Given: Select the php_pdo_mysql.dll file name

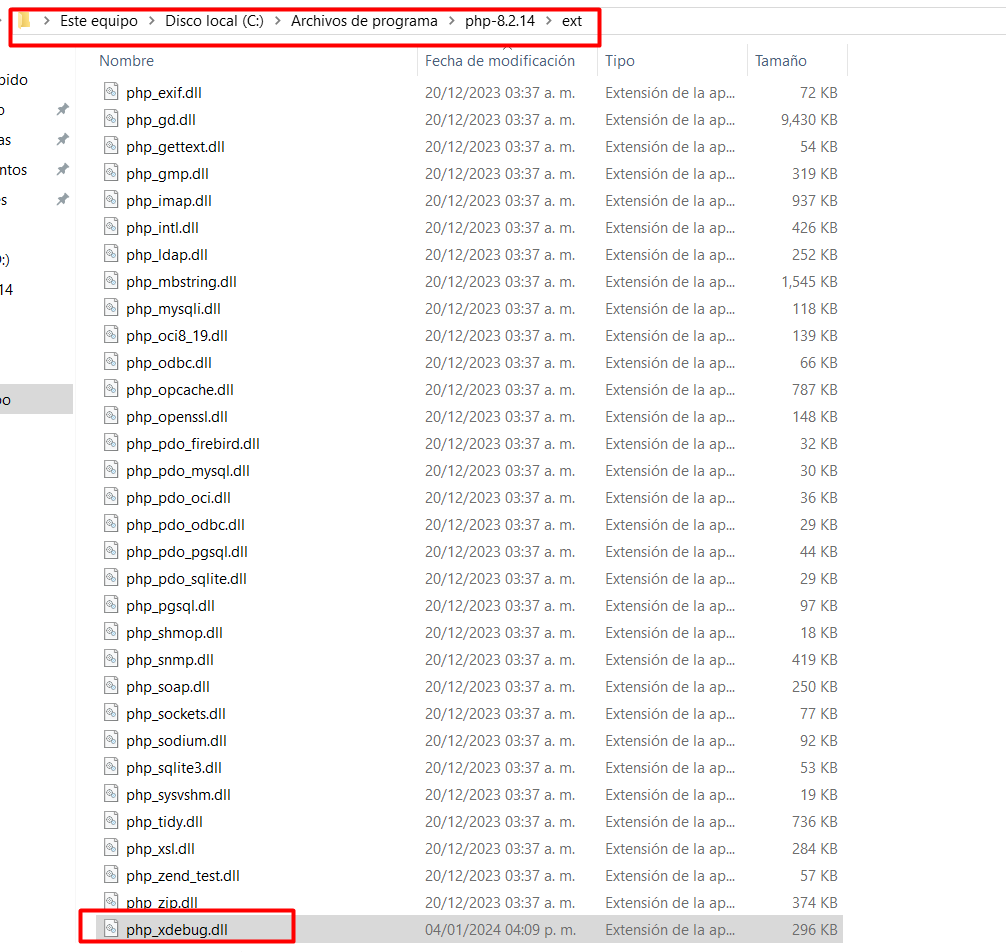Looking at the screenshot, I should coord(188,470).
